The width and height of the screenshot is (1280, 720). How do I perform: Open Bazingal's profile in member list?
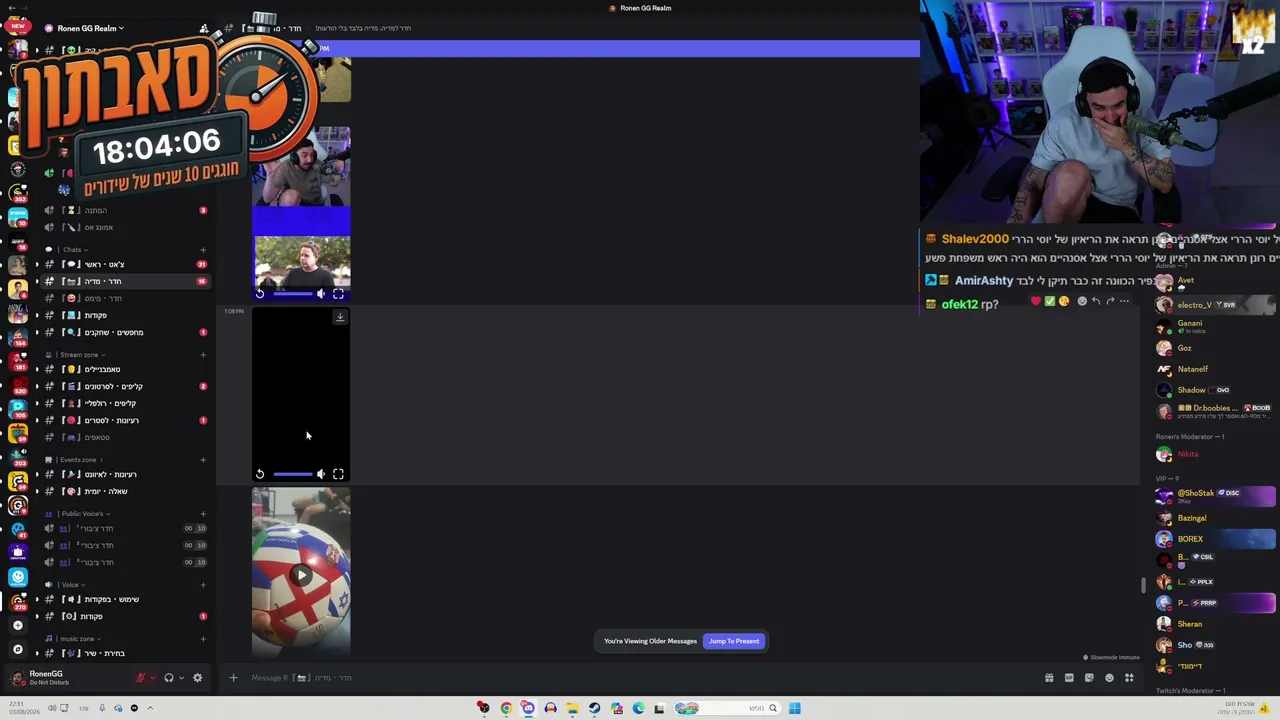1215,518
